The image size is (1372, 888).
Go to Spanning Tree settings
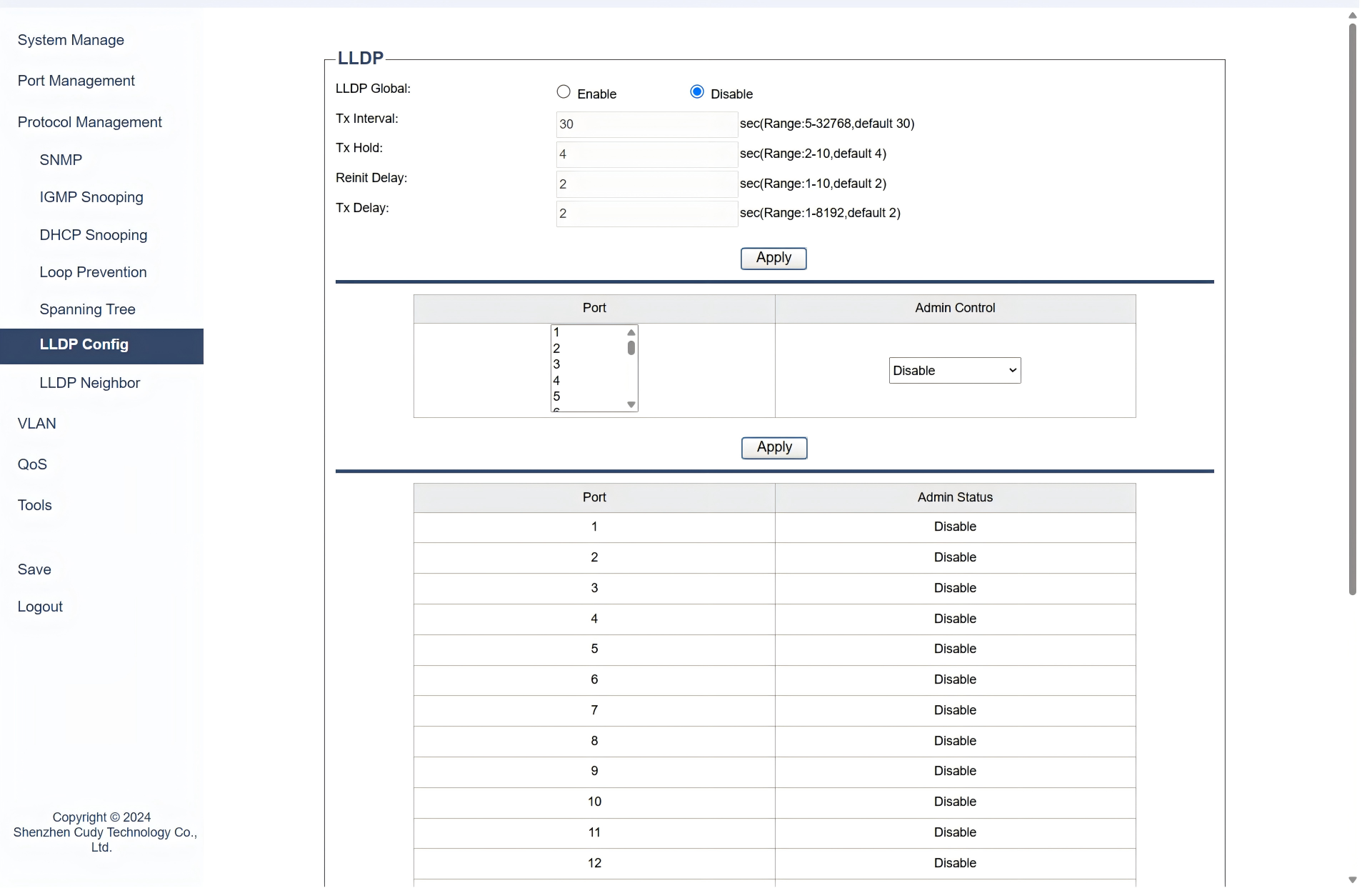[87, 309]
